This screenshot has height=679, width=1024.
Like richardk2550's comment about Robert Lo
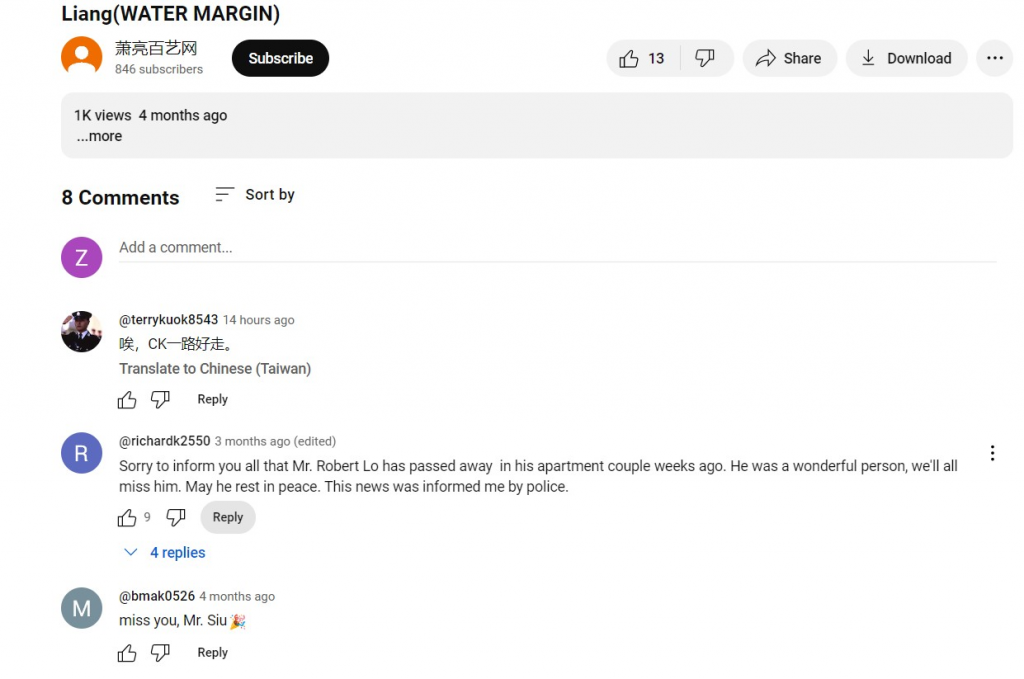[x=127, y=518]
